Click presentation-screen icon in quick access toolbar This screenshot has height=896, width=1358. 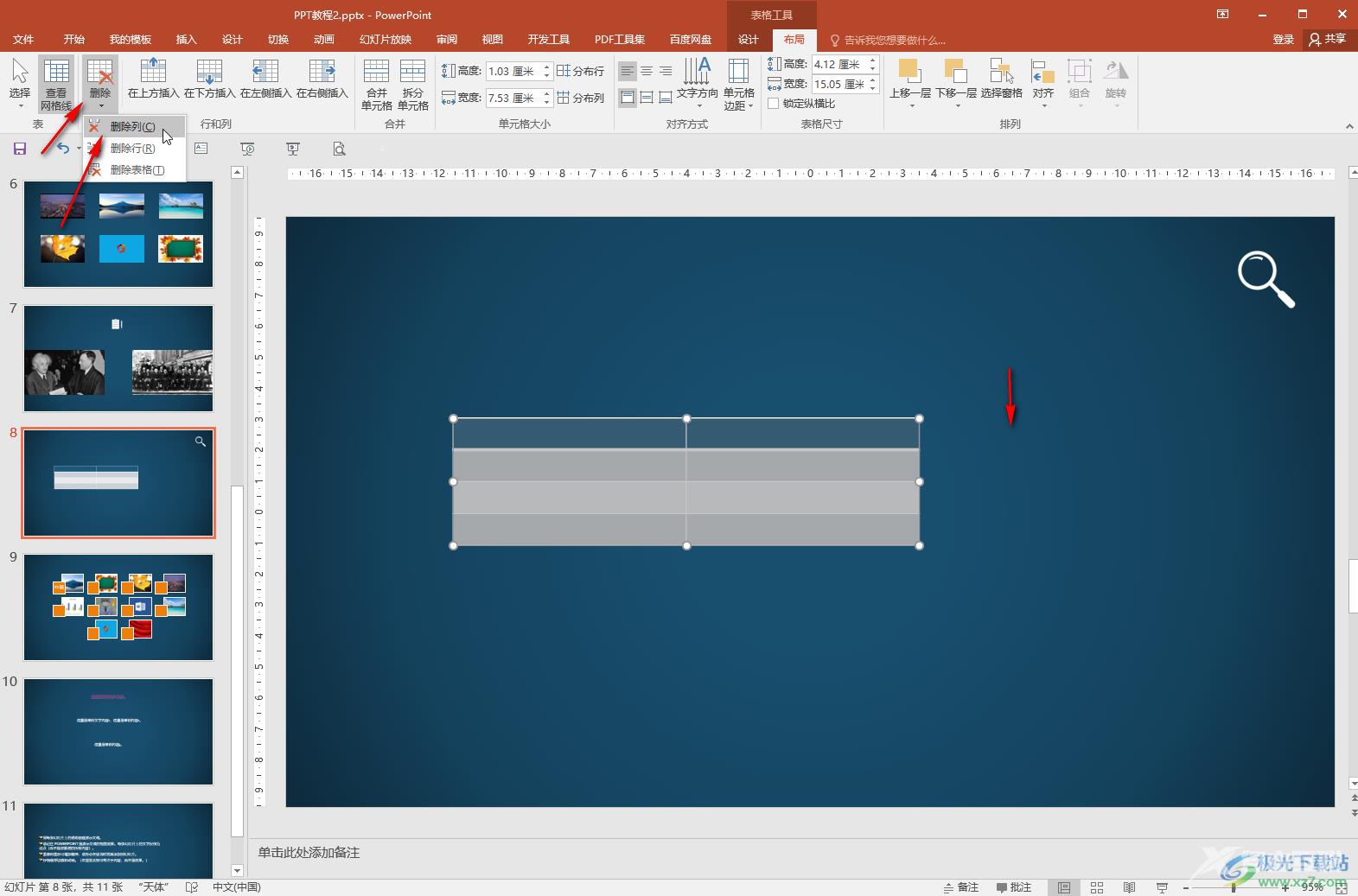click(x=293, y=149)
